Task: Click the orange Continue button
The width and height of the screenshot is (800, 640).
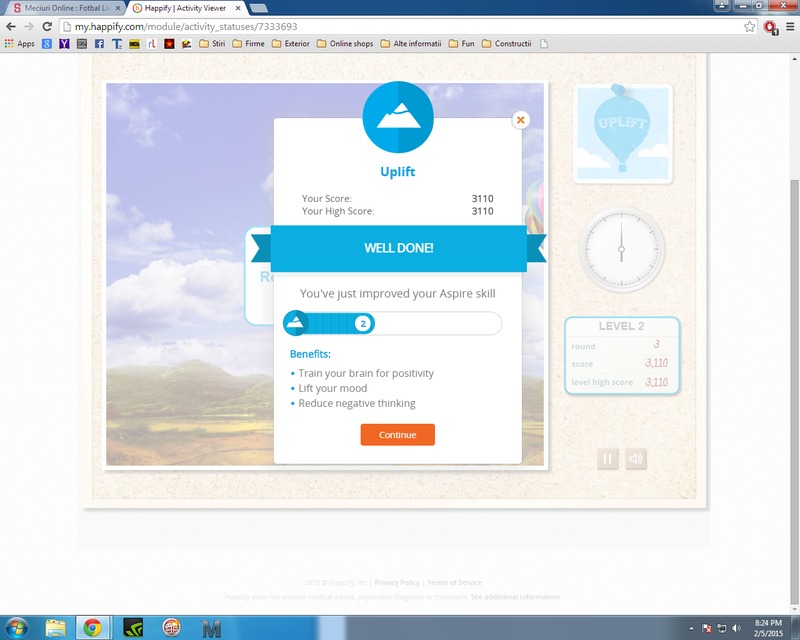Action: (397, 435)
